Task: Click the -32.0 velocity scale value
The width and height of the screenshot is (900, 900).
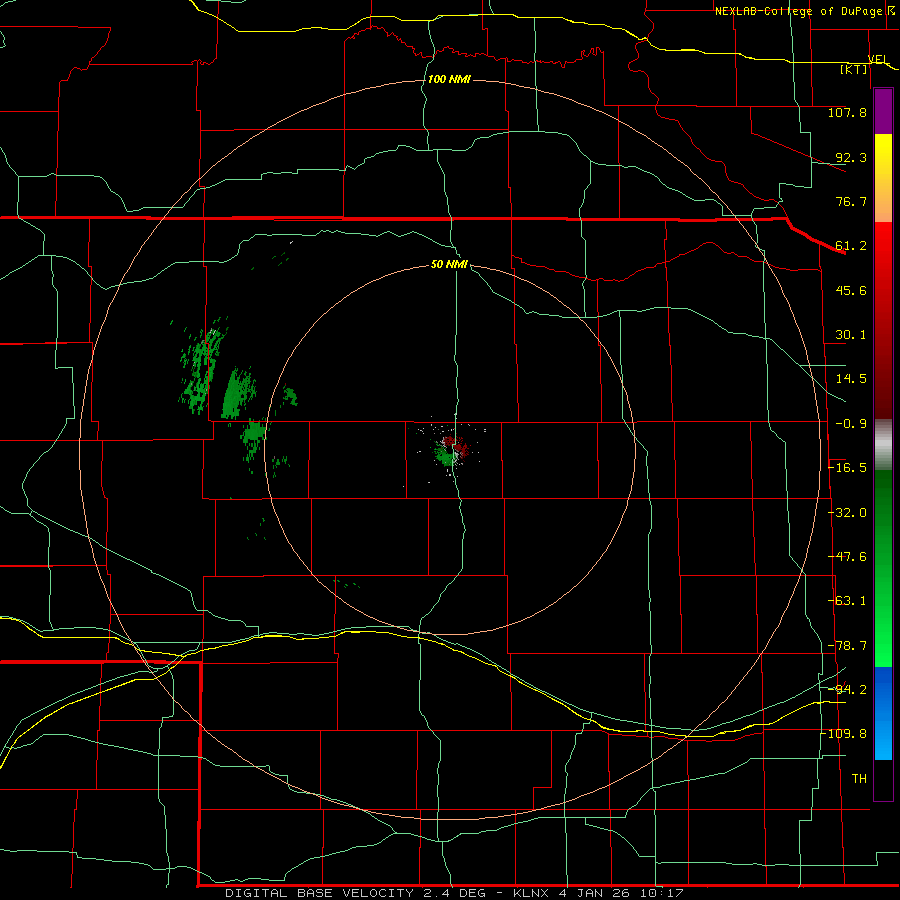Action: pyautogui.click(x=847, y=513)
